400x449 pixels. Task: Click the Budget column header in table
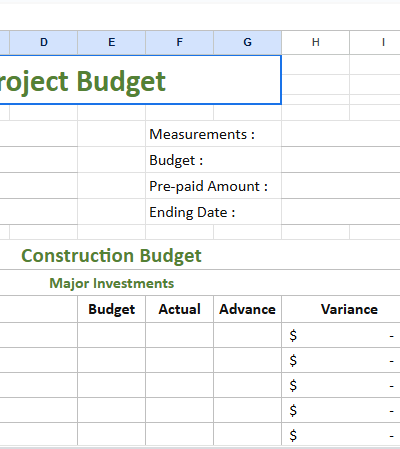click(x=112, y=309)
